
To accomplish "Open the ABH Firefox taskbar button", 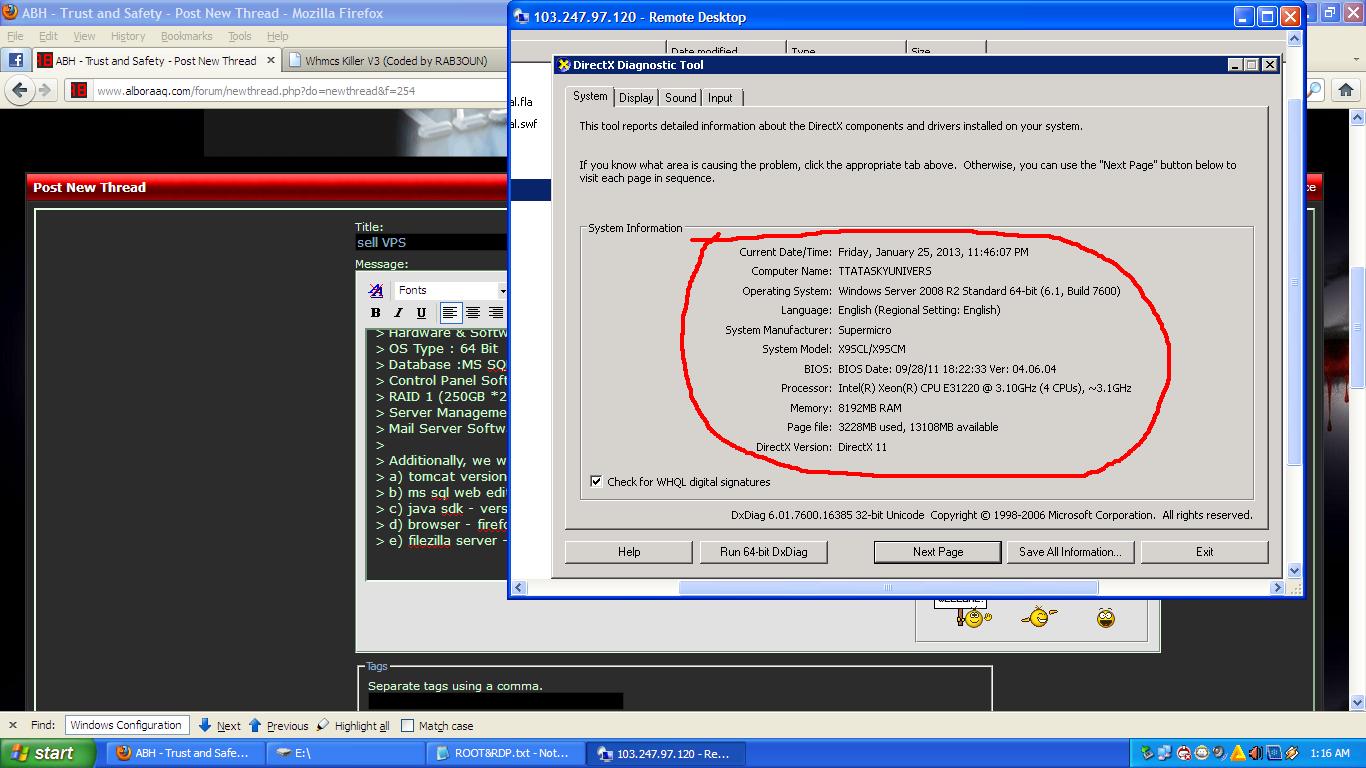I will point(186,753).
